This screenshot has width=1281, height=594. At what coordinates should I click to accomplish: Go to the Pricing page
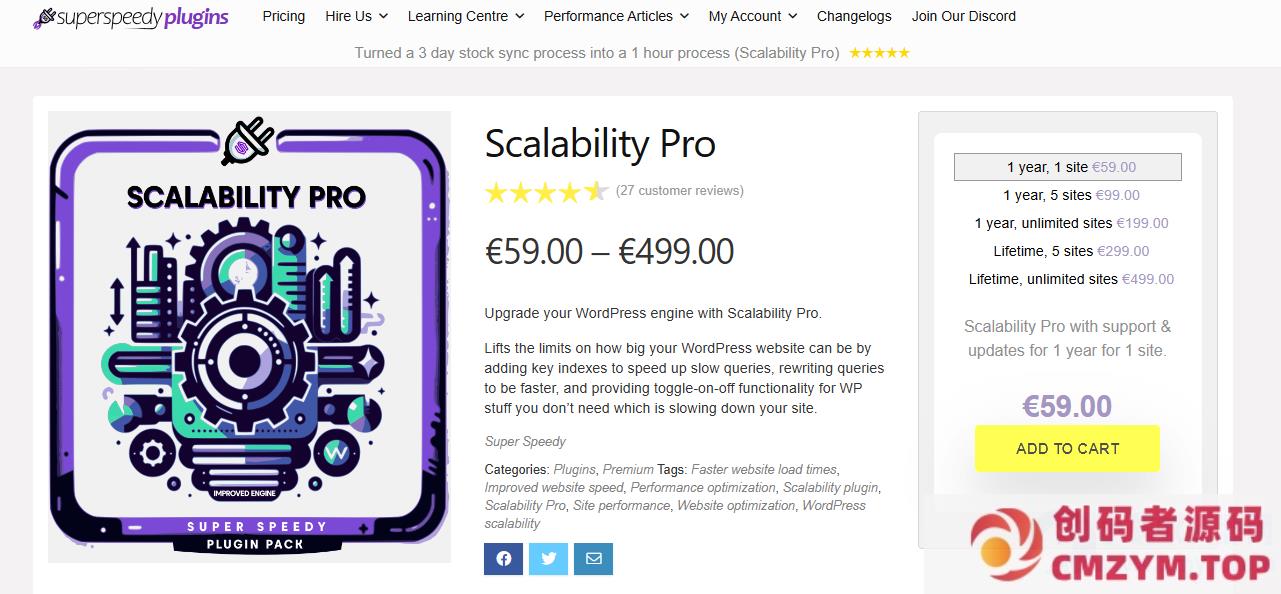tap(284, 16)
